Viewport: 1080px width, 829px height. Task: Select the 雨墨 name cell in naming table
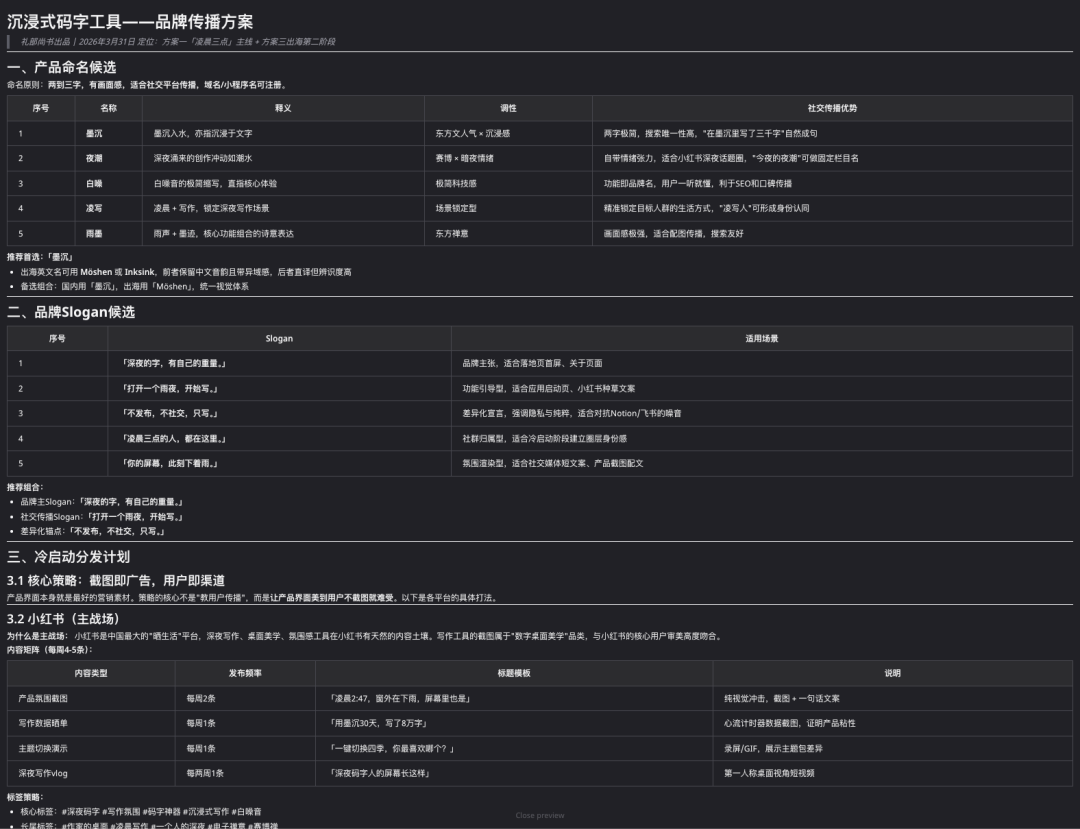click(x=94, y=233)
